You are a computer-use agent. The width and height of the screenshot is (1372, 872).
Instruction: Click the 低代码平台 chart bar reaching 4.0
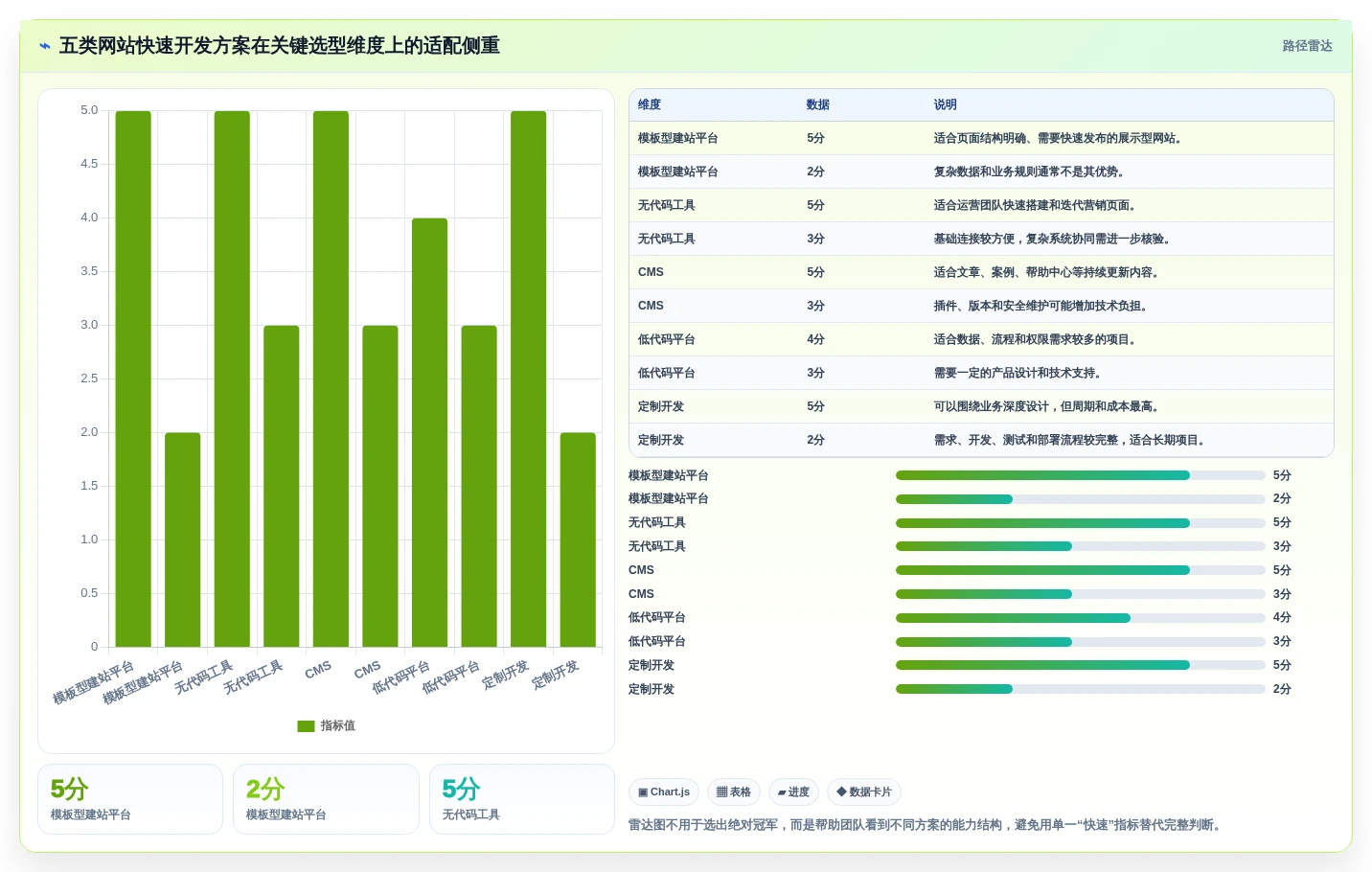[430, 432]
